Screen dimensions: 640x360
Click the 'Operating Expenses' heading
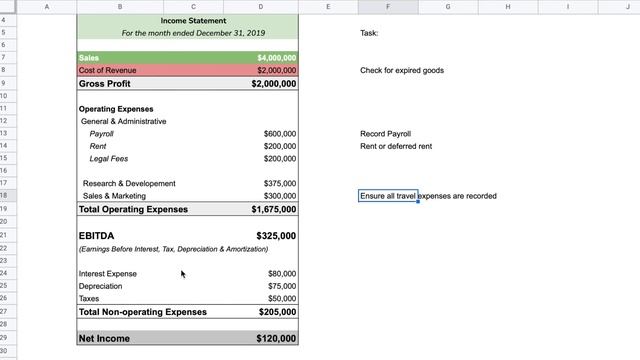coord(116,109)
